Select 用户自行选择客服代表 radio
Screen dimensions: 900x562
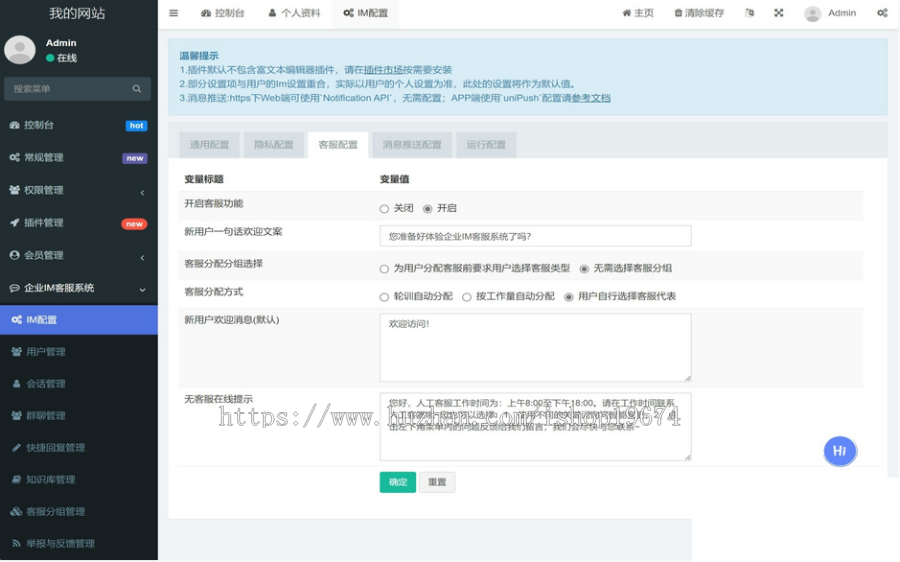coord(569,297)
